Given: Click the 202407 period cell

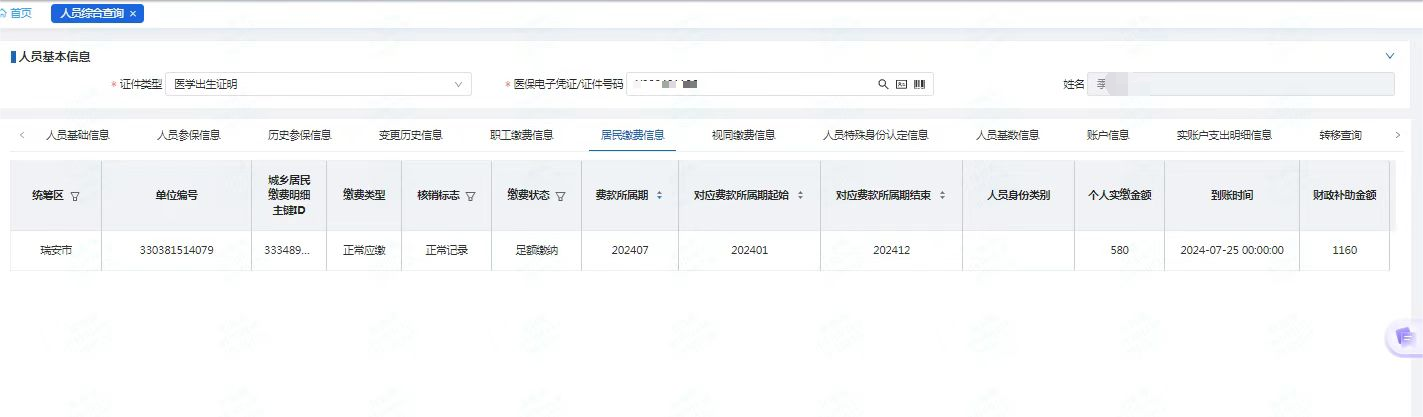Looking at the screenshot, I should tap(630, 250).
